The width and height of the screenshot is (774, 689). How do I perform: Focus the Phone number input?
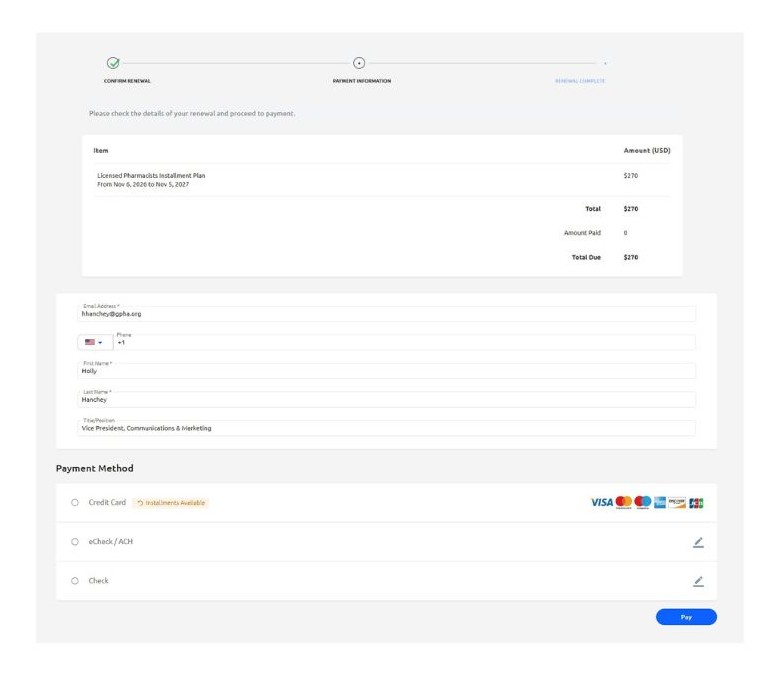(x=404, y=342)
